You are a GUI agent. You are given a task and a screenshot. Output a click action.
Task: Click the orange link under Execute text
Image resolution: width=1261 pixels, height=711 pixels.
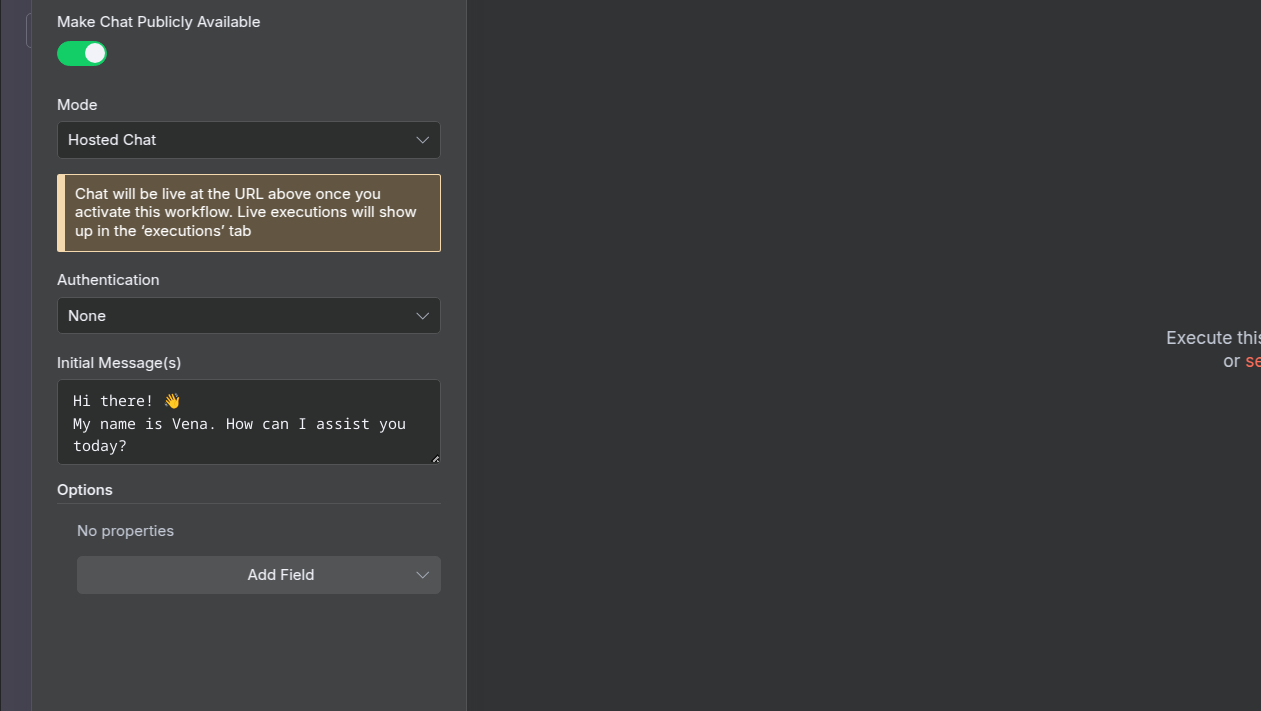tap(1252, 361)
